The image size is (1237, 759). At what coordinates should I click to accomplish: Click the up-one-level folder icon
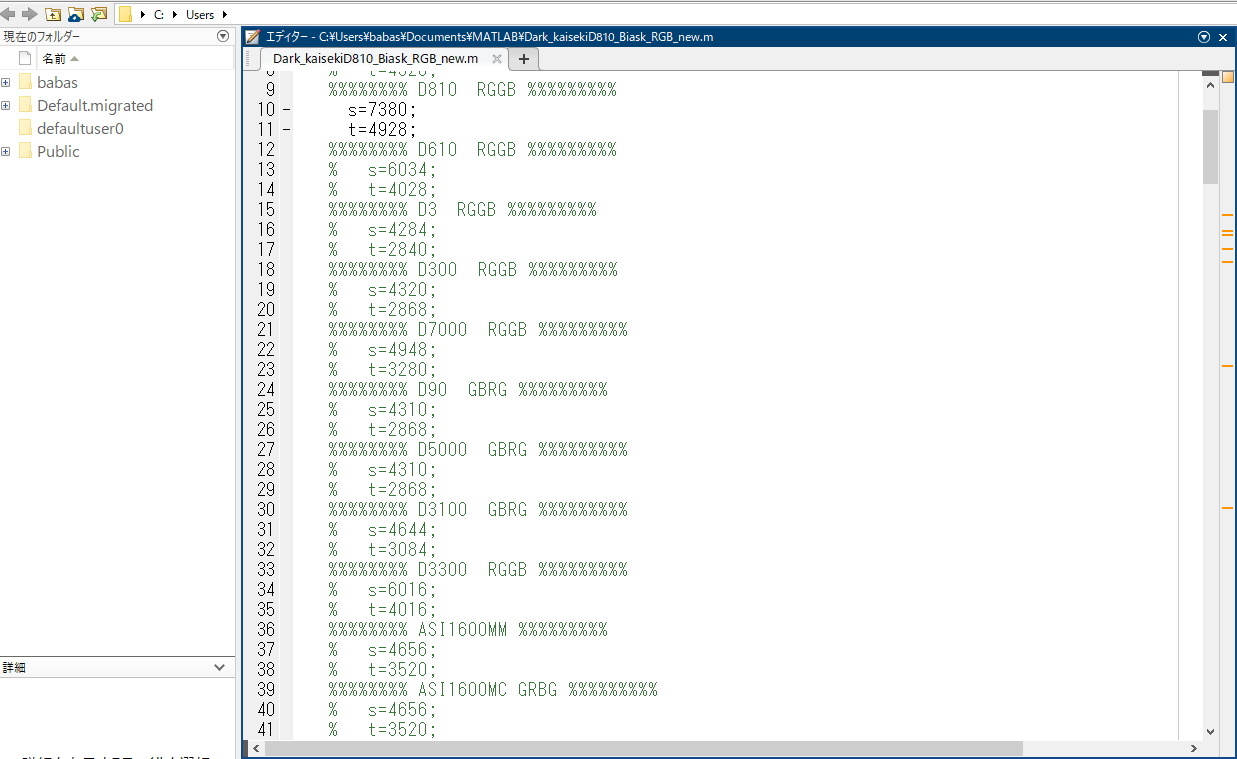tap(53, 14)
